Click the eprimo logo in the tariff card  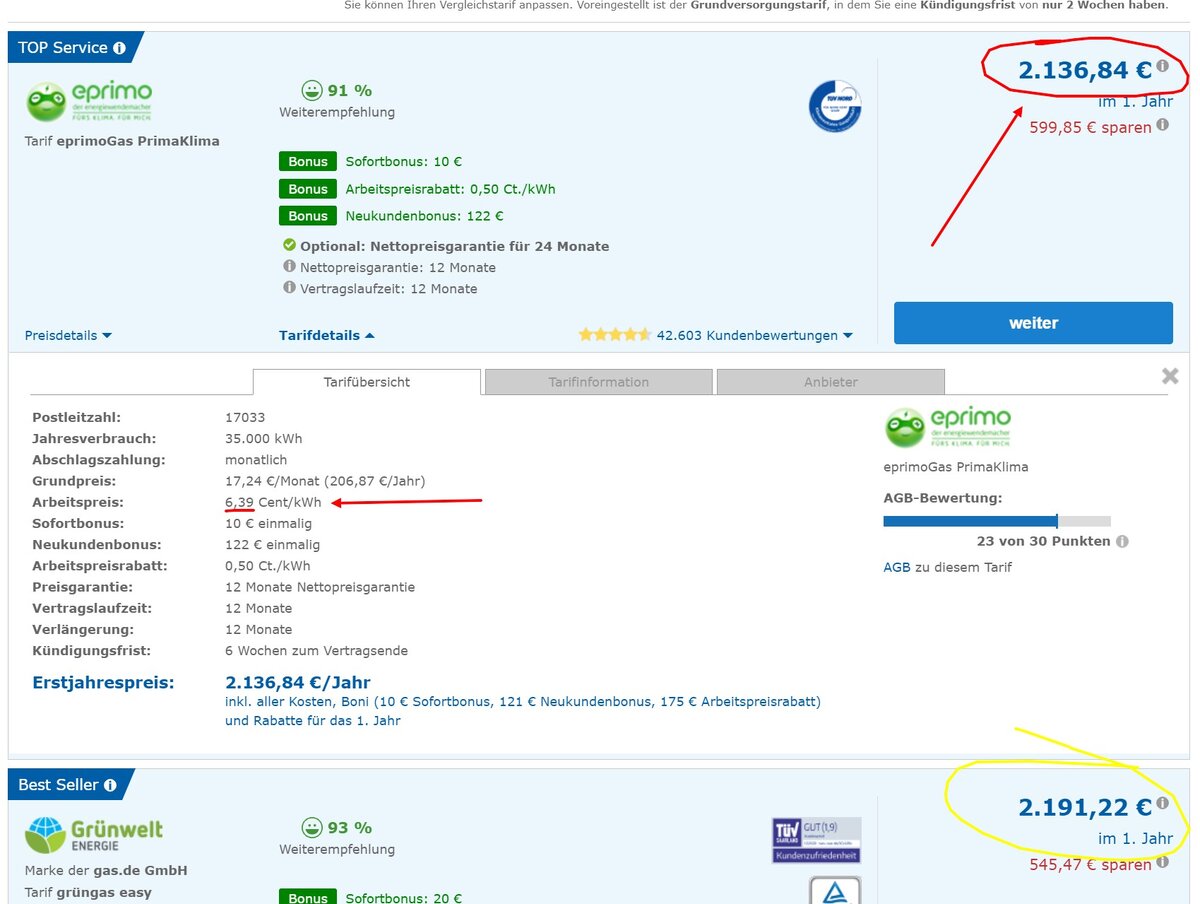[x=89, y=102]
